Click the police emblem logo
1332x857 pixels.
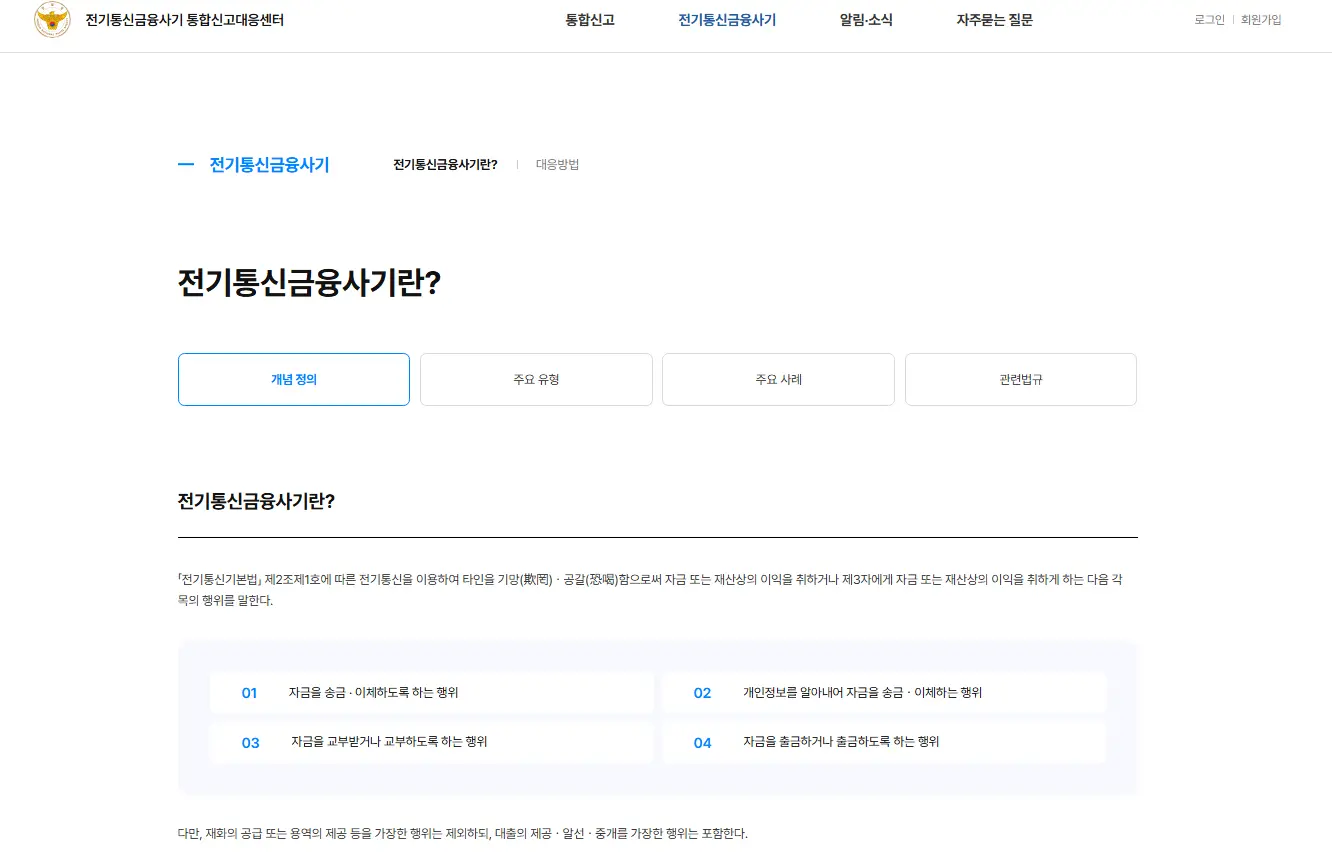pyautogui.click(x=52, y=19)
